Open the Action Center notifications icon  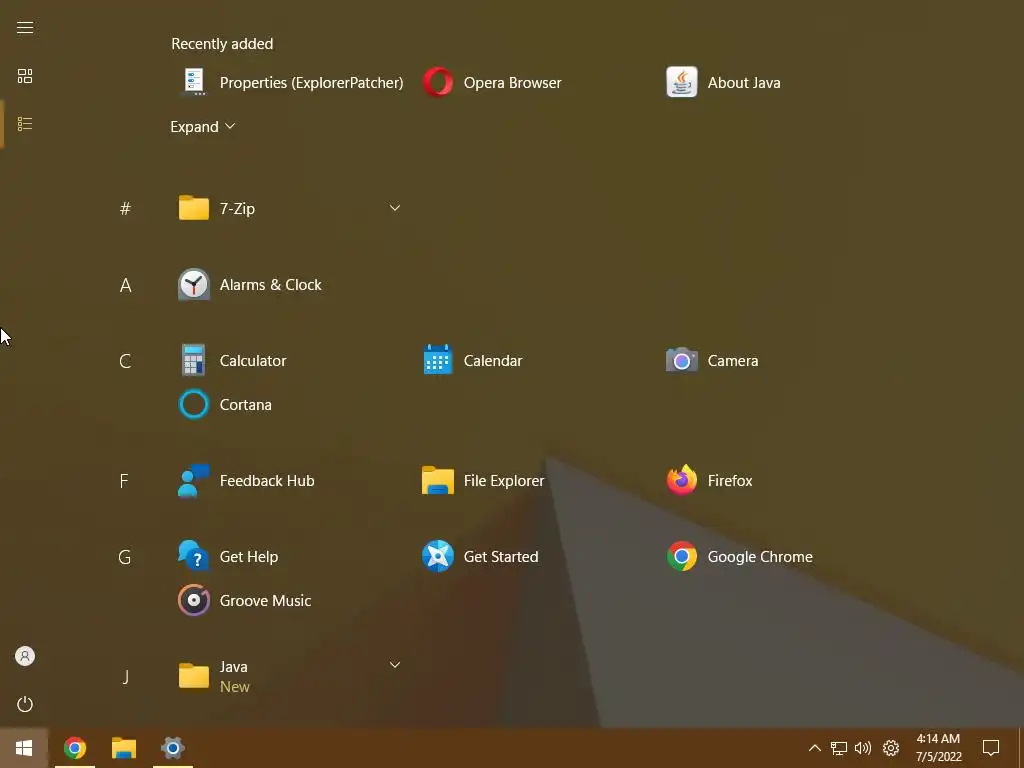[991, 748]
